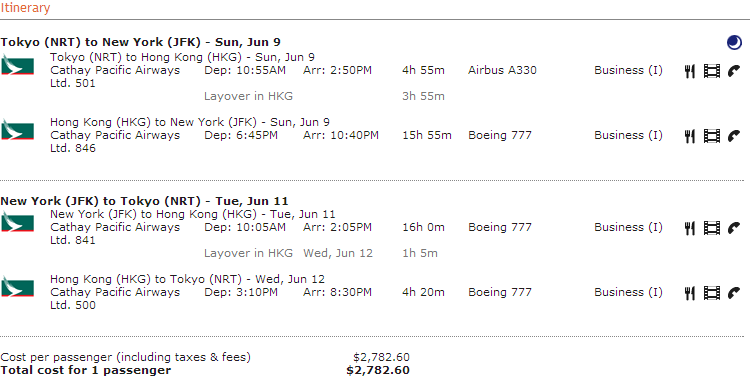Click Cathay Pacific logo beside flight 846
Screen dimensions: 752x377
click(x=17, y=130)
